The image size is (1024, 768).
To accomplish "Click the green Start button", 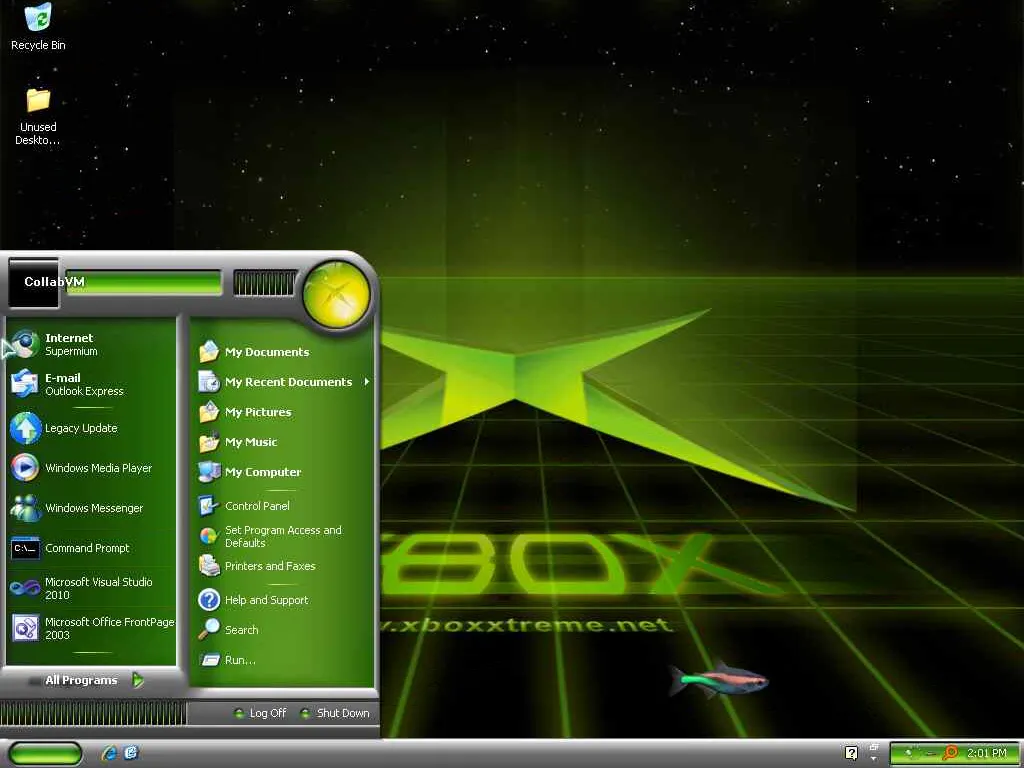I will tap(45, 754).
